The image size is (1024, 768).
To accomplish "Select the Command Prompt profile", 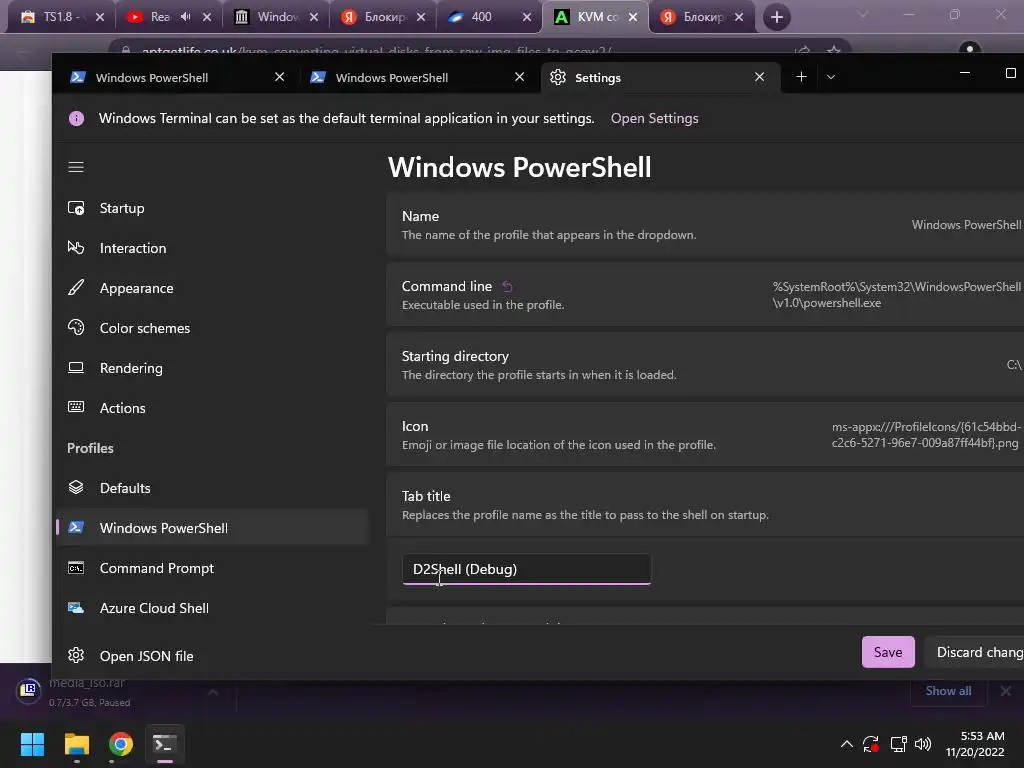I will (212, 568).
